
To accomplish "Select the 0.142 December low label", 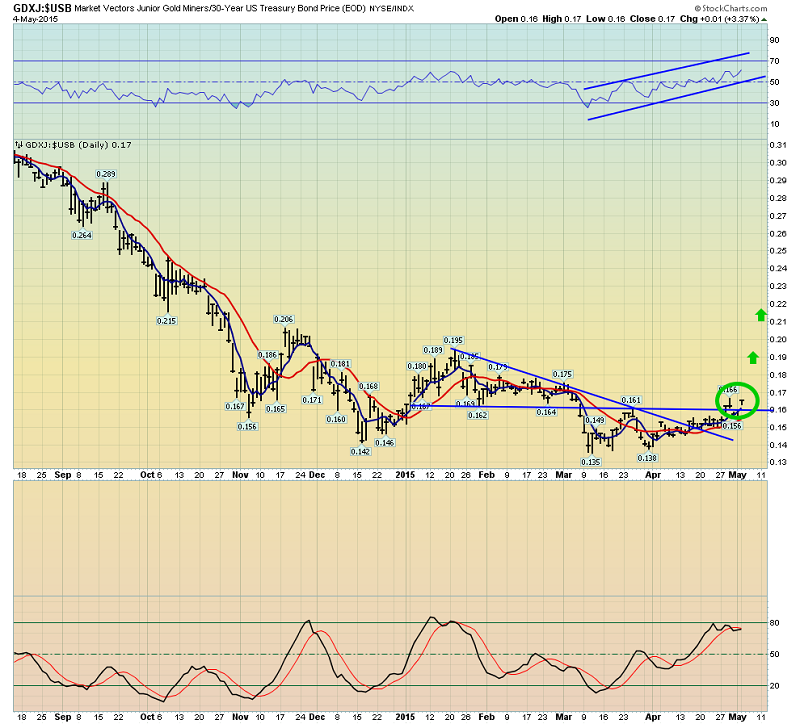I will point(360,451).
